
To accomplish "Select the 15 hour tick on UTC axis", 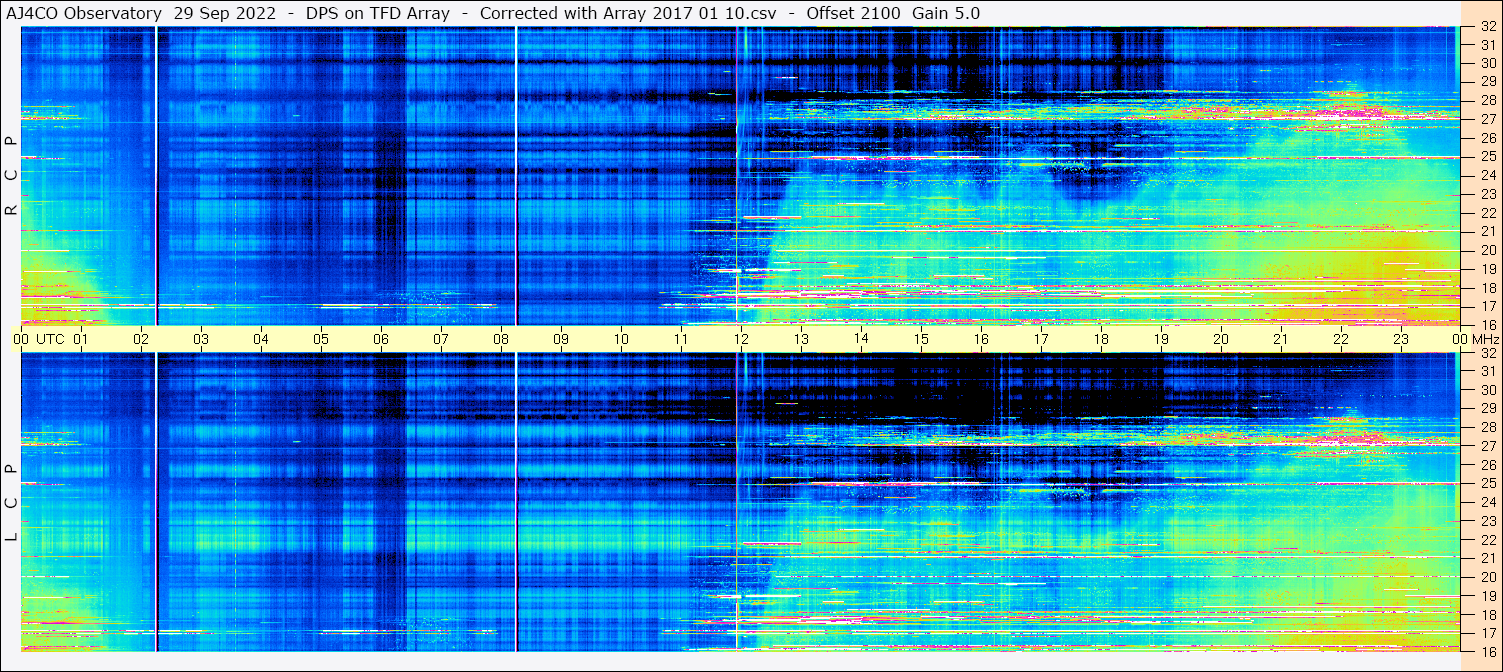I will pyautogui.click(x=921, y=339).
